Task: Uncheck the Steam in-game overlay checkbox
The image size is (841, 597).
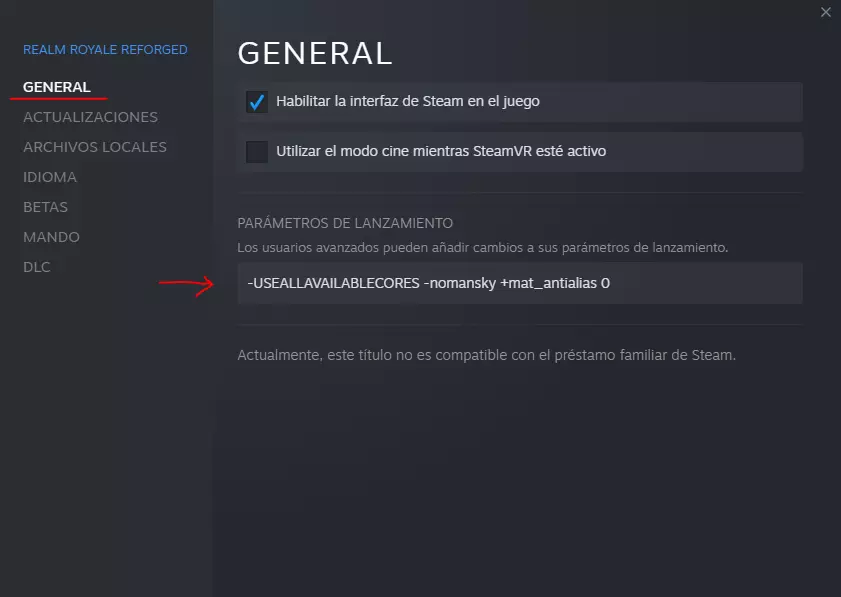Action: tap(258, 102)
